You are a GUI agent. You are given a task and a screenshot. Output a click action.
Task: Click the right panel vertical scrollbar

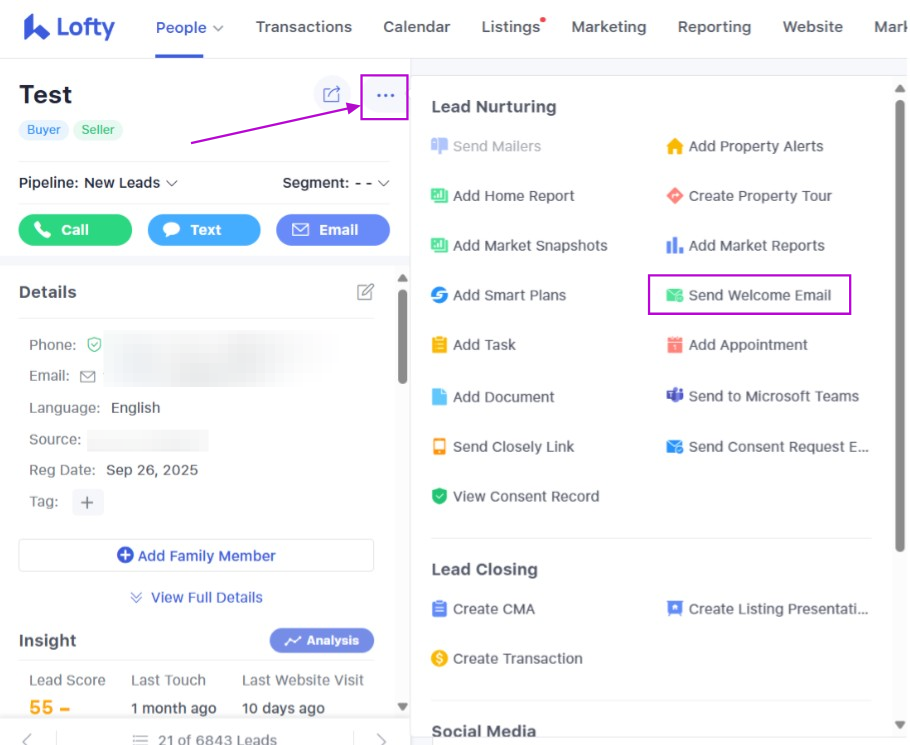point(900,300)
